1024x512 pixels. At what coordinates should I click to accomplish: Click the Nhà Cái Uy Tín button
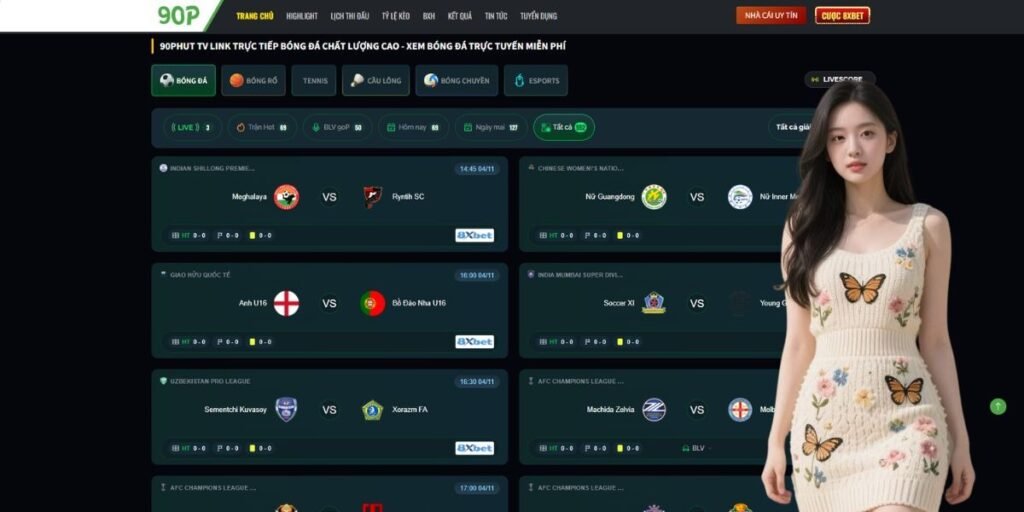click(x=771, y=15)
